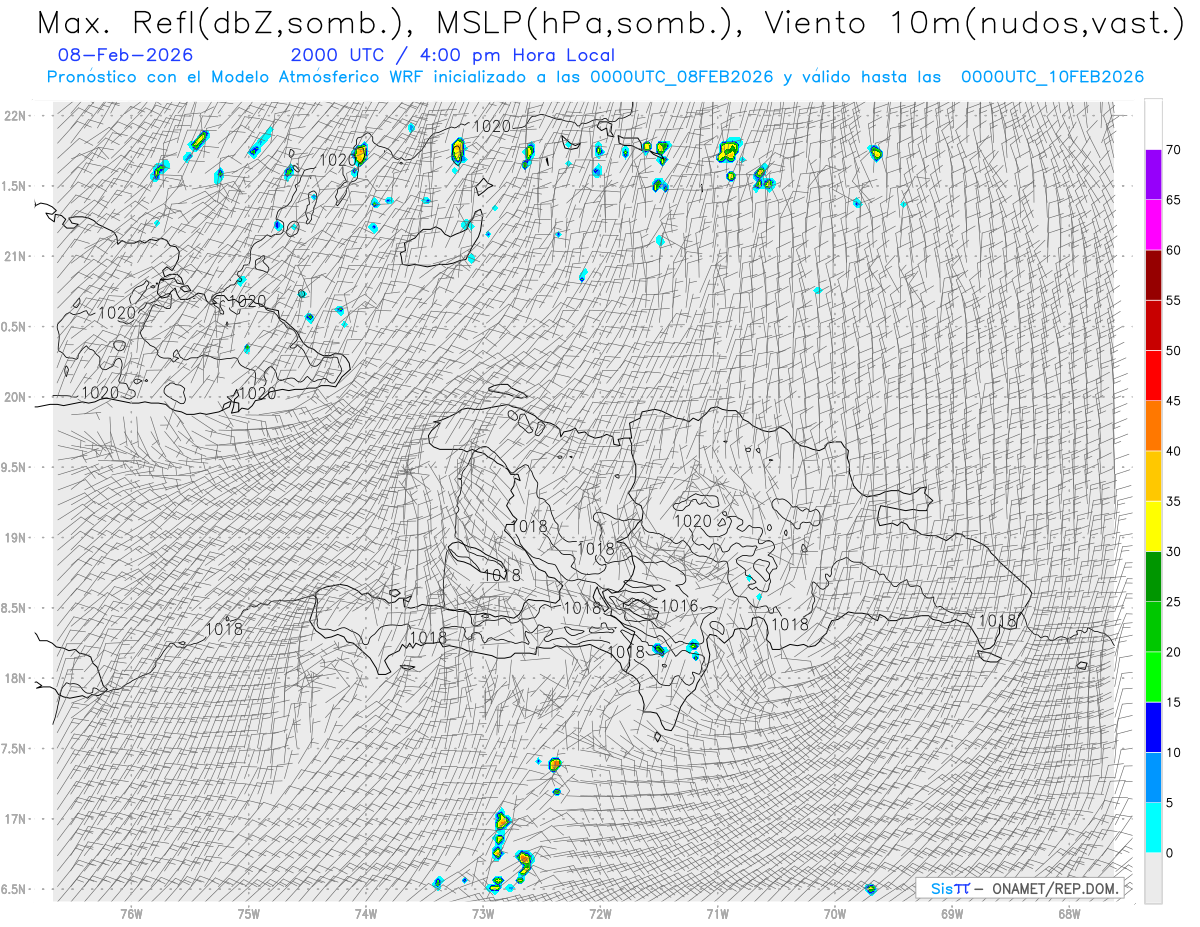Click the '65' tick label on the colorbar
Viewport: 1200px width, 927px height.
[1174, 200]
